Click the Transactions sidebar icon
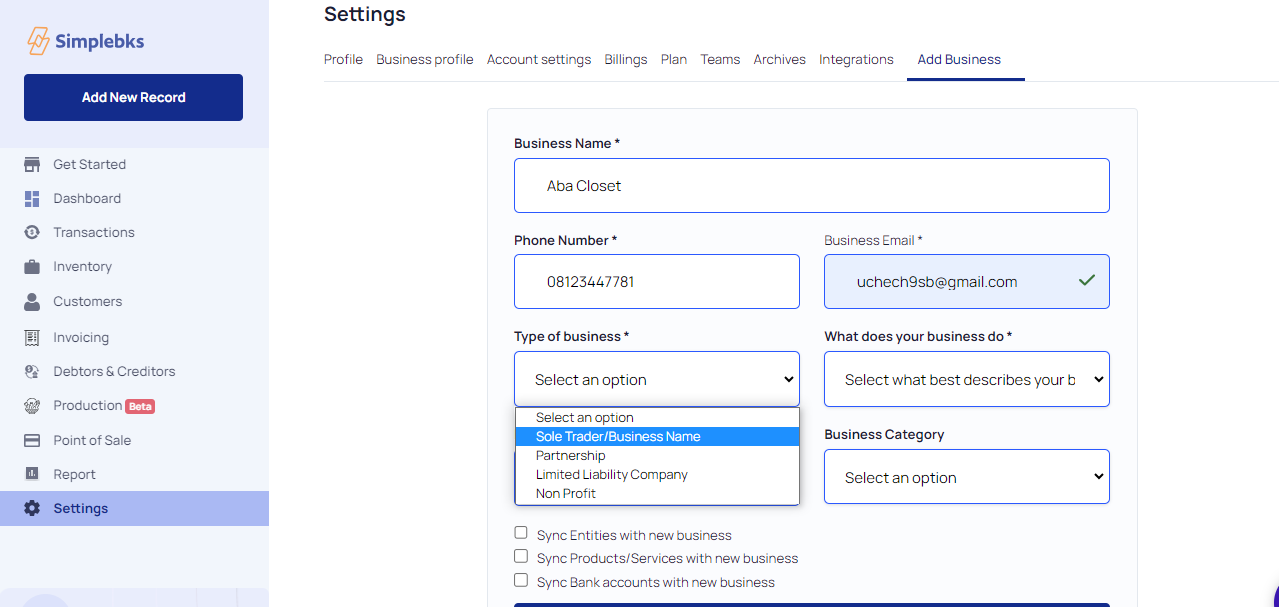 tap(32, 233)
